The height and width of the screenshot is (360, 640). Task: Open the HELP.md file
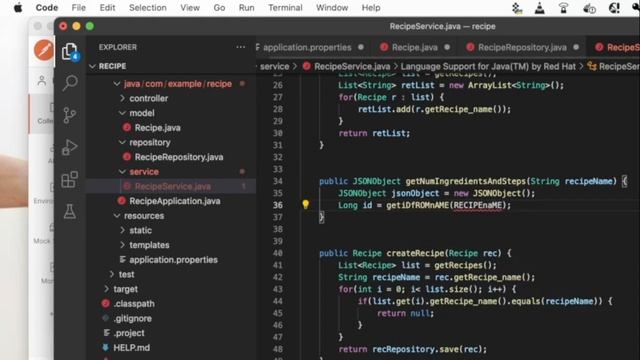131,348
